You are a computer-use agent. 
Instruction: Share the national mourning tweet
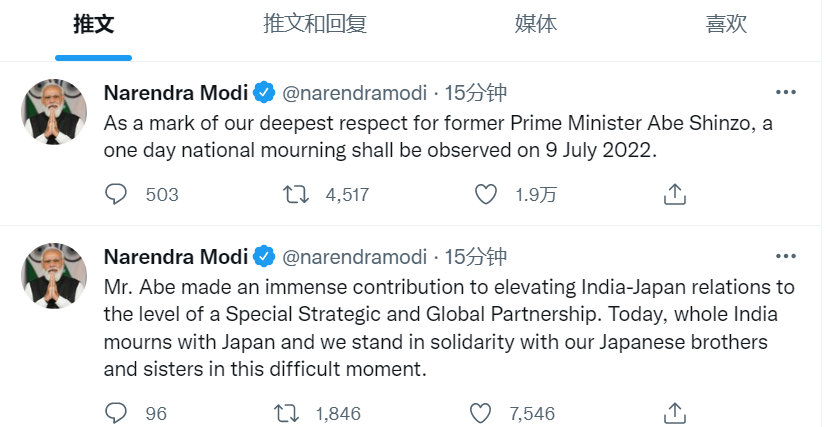pos(675,194)
